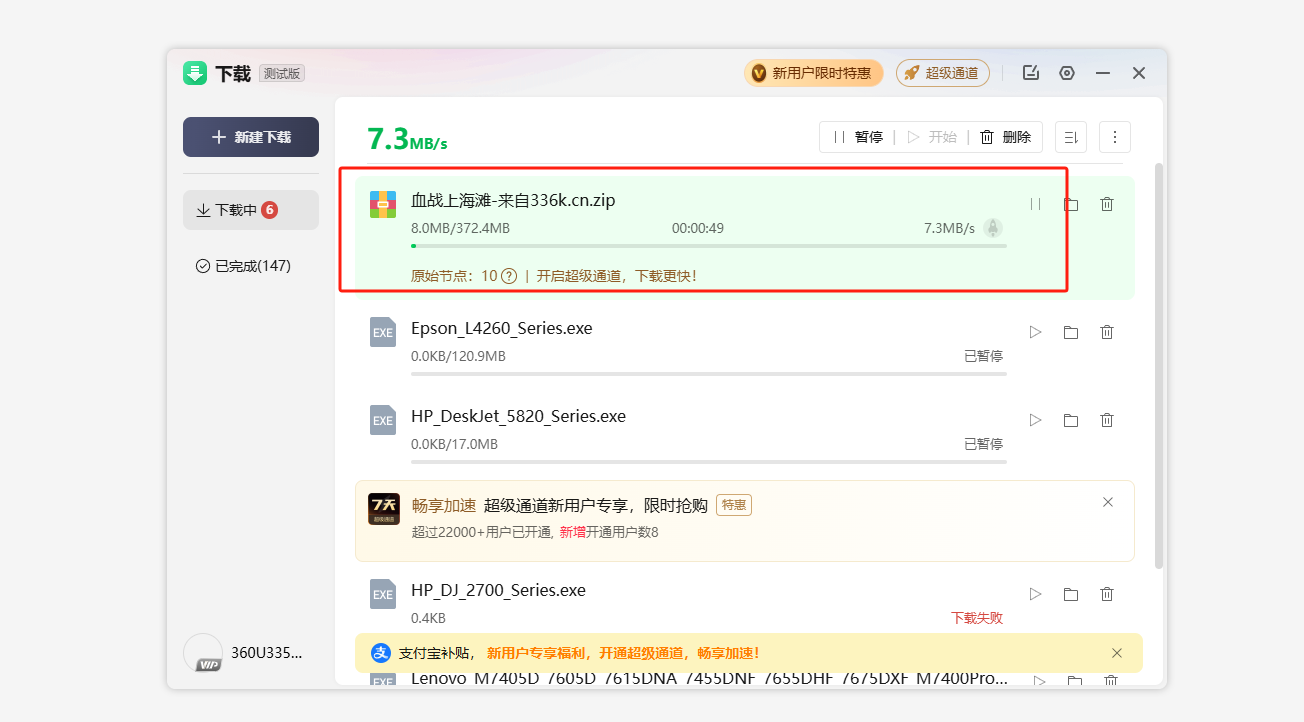Click the red 6 badge on 下载中
This screenshot has height=722, width=1304.
click(270, 210)
